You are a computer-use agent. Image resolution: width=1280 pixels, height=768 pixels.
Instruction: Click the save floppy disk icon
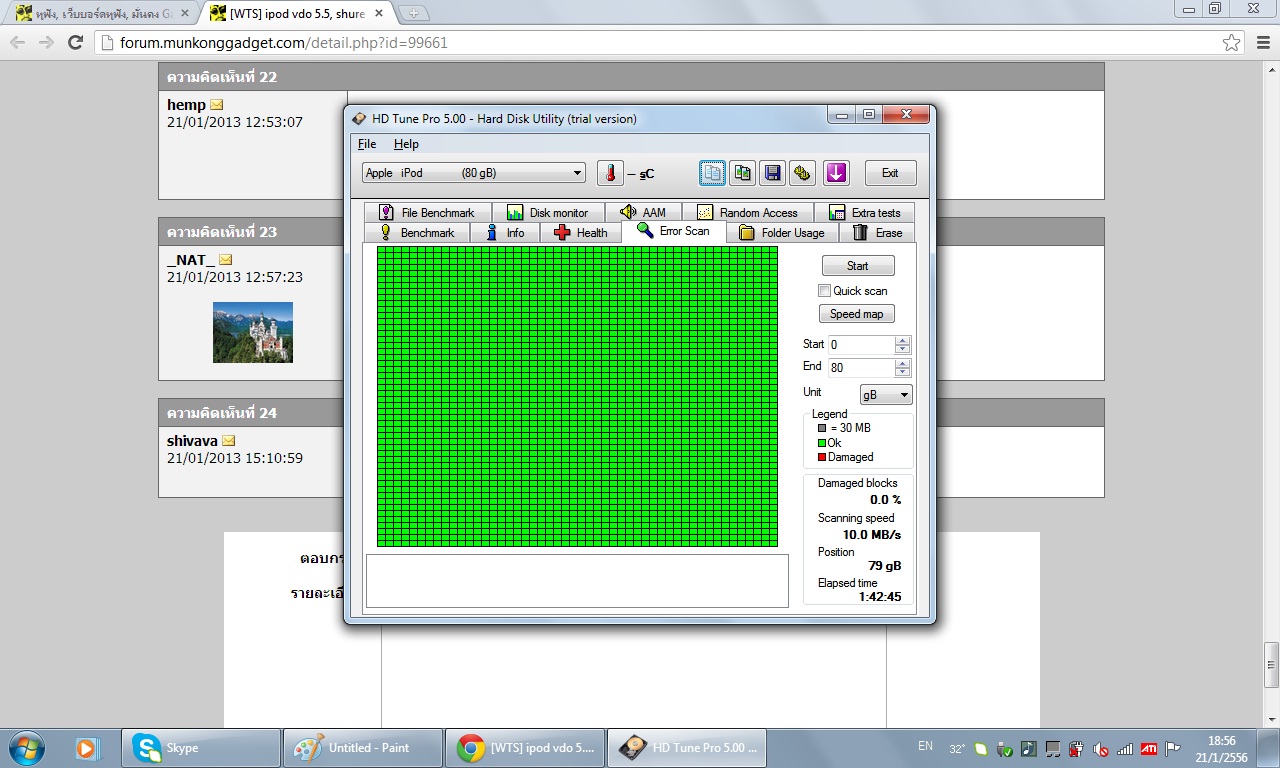772,173
